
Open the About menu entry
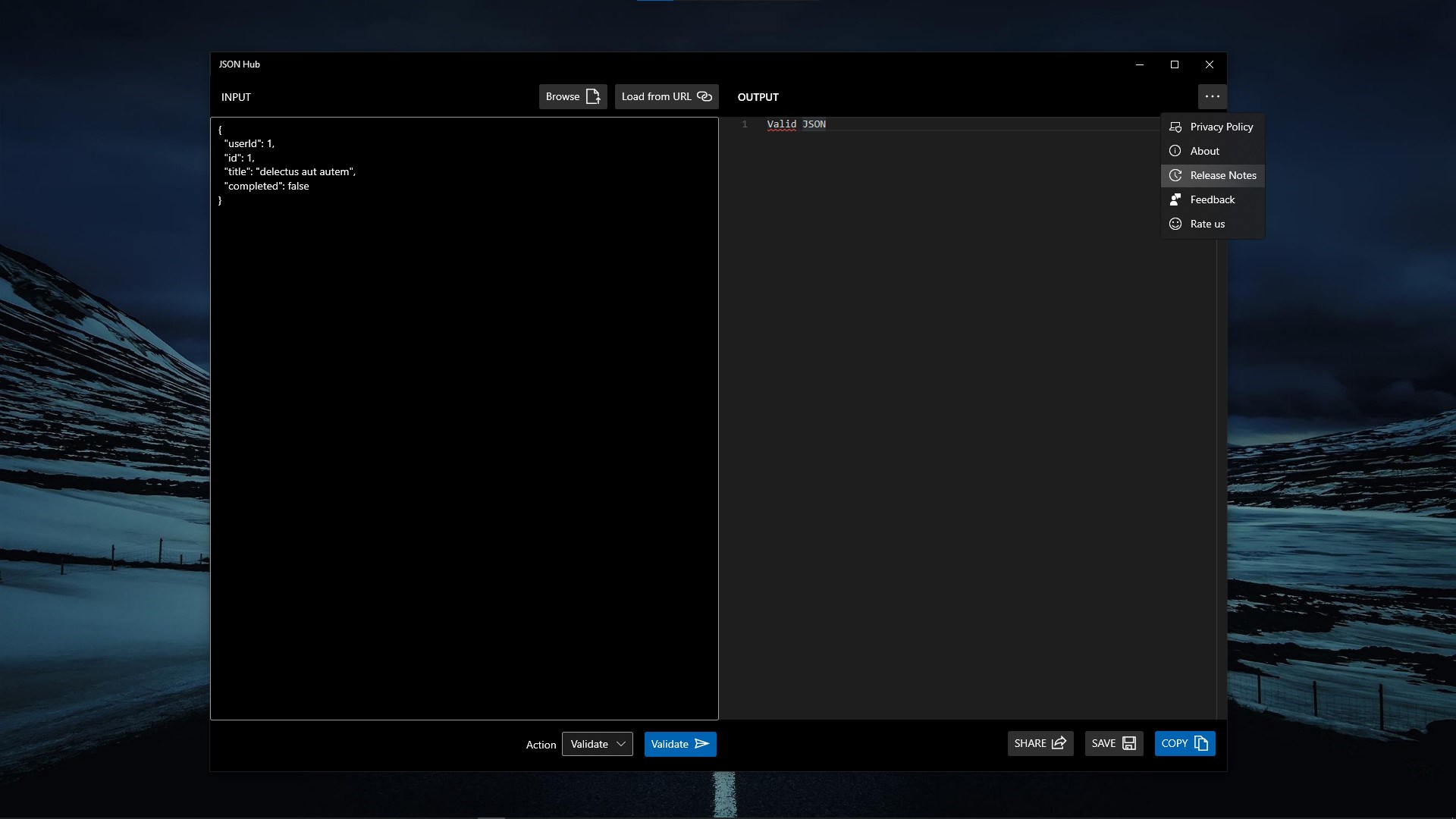[x=1205, y=151]
